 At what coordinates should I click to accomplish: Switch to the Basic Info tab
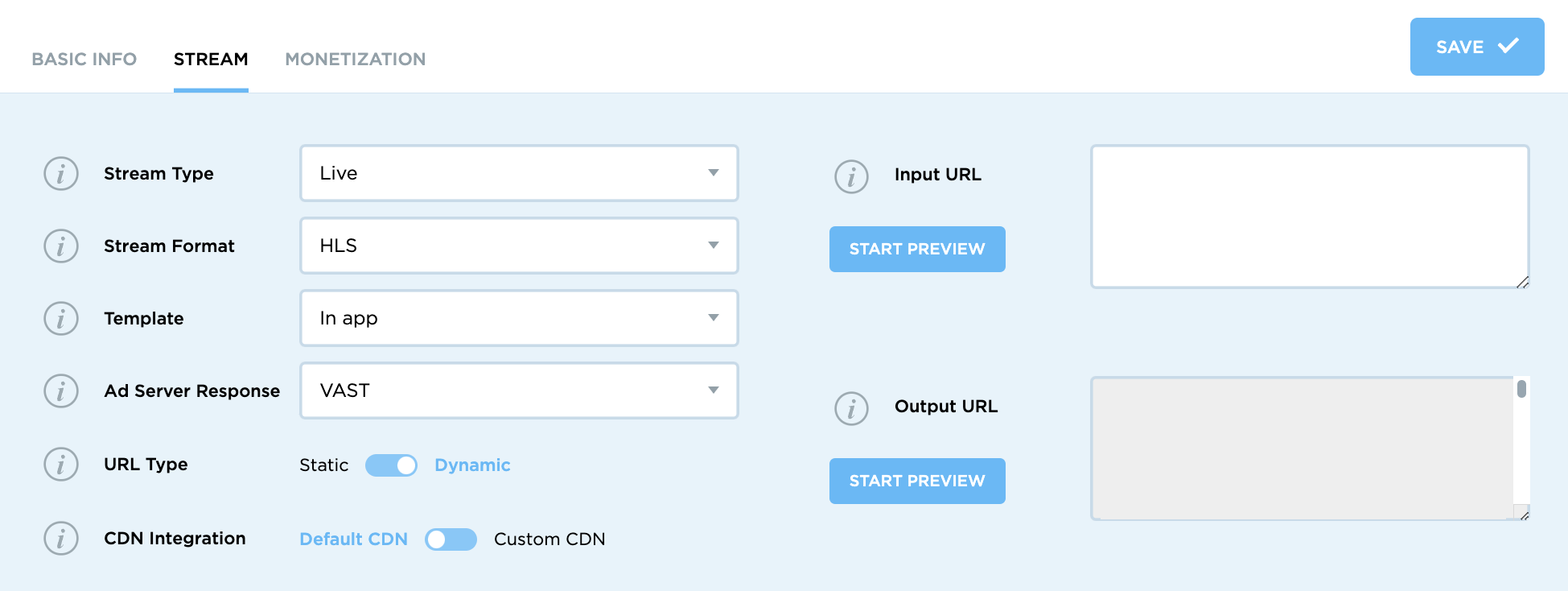click(84, 59)
